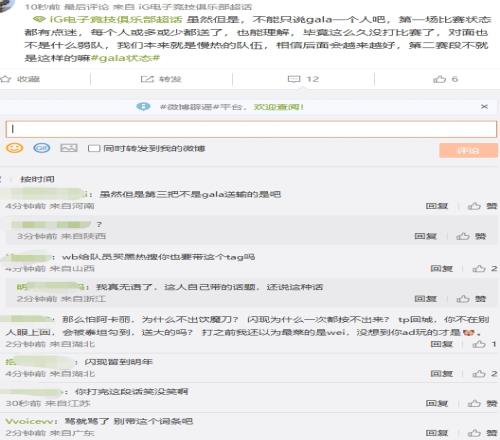Check 同时转发到我的微博 checkbox
Screen dimensions: 500x440
[94, 148]
